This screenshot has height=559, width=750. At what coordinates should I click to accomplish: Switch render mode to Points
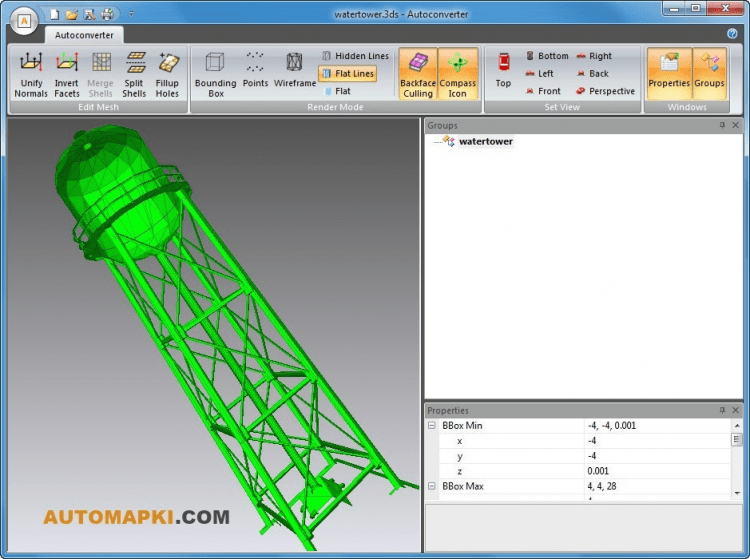point(255,70)
